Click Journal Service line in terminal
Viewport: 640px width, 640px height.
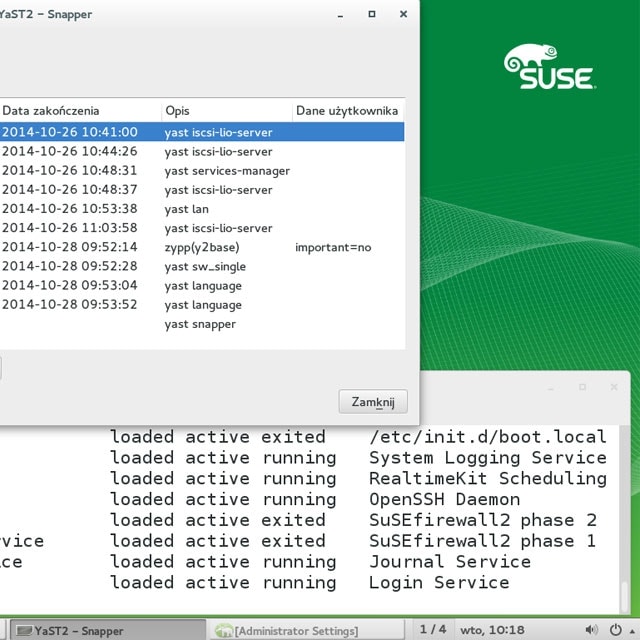450,562
